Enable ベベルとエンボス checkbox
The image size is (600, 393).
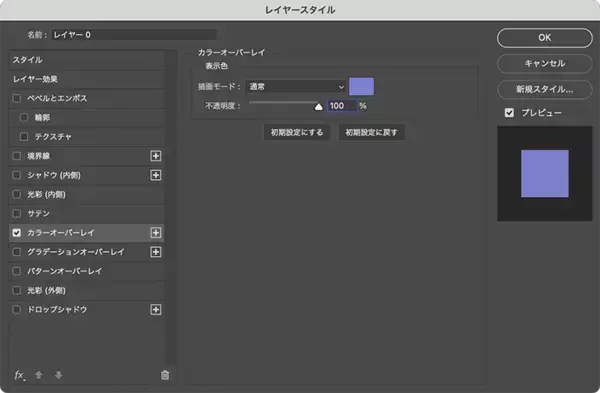(x=16, y=98)
